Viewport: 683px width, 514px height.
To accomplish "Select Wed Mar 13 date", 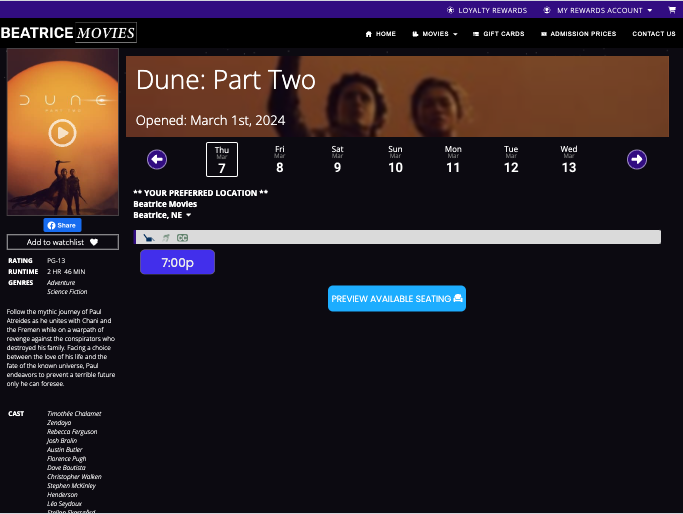I will click(x=569, y=159).
